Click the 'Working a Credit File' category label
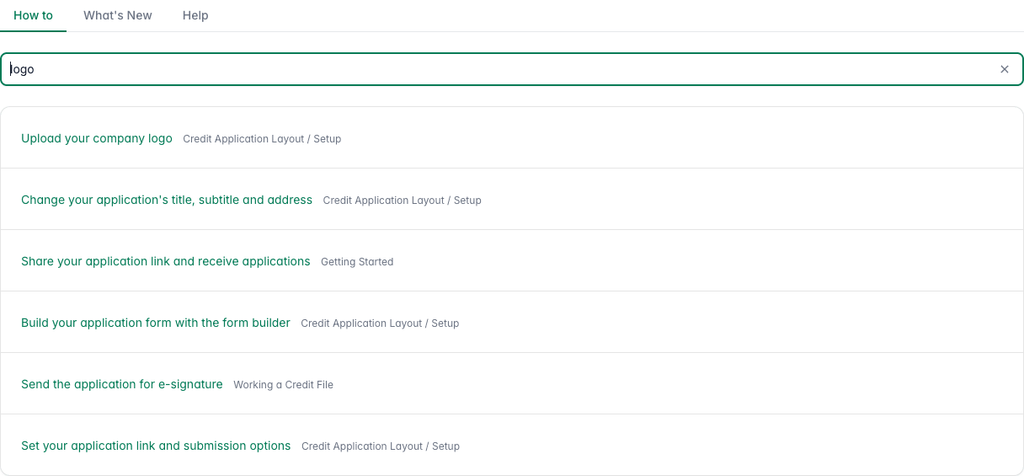The image size is (1024, 476). 283,385
